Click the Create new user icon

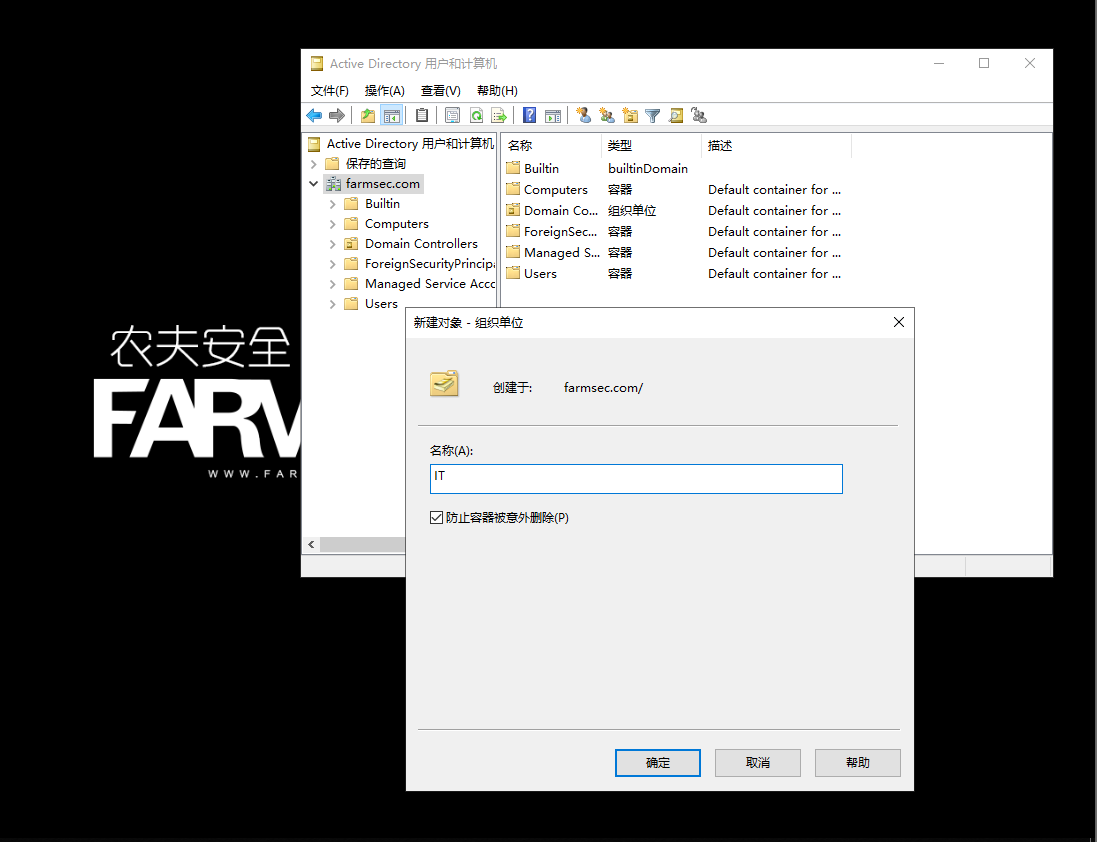coord(583,115)
